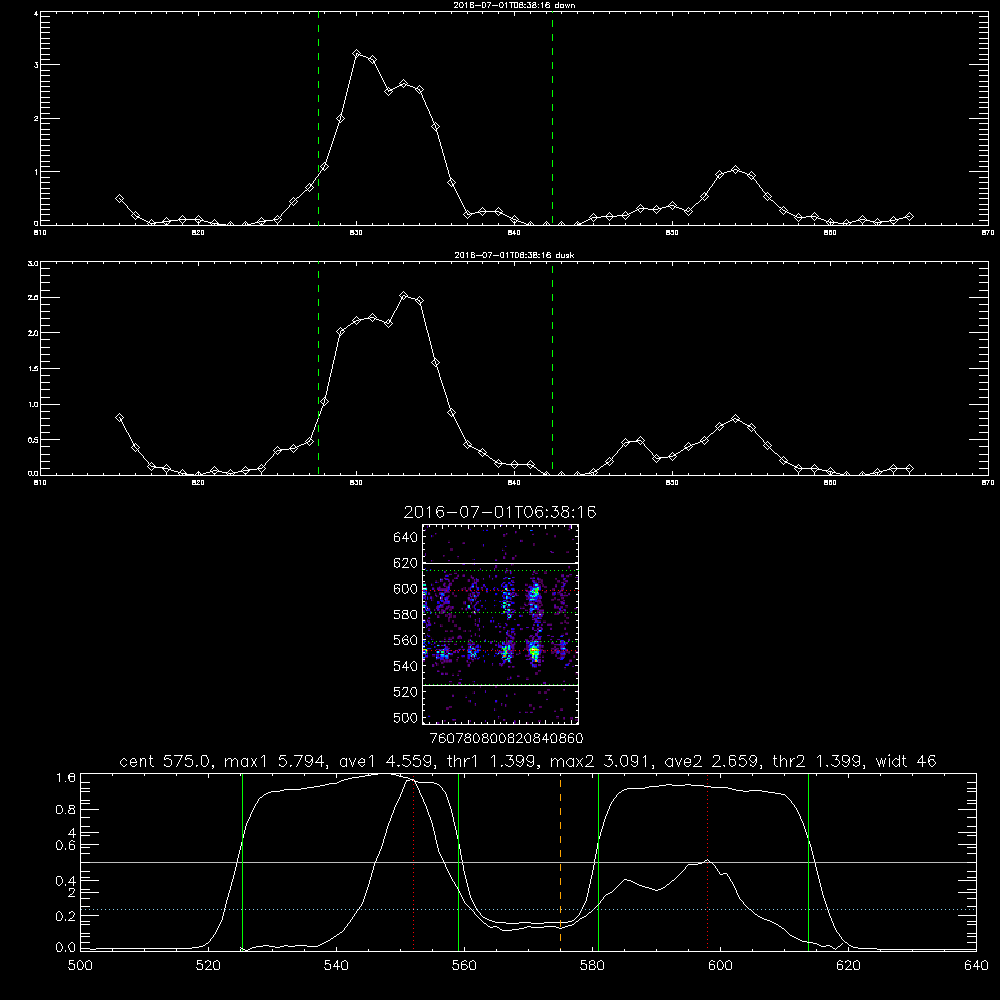Click last data point of dawn curve
This screenshot has width=1000, height=1000.
tap(909, 217)
